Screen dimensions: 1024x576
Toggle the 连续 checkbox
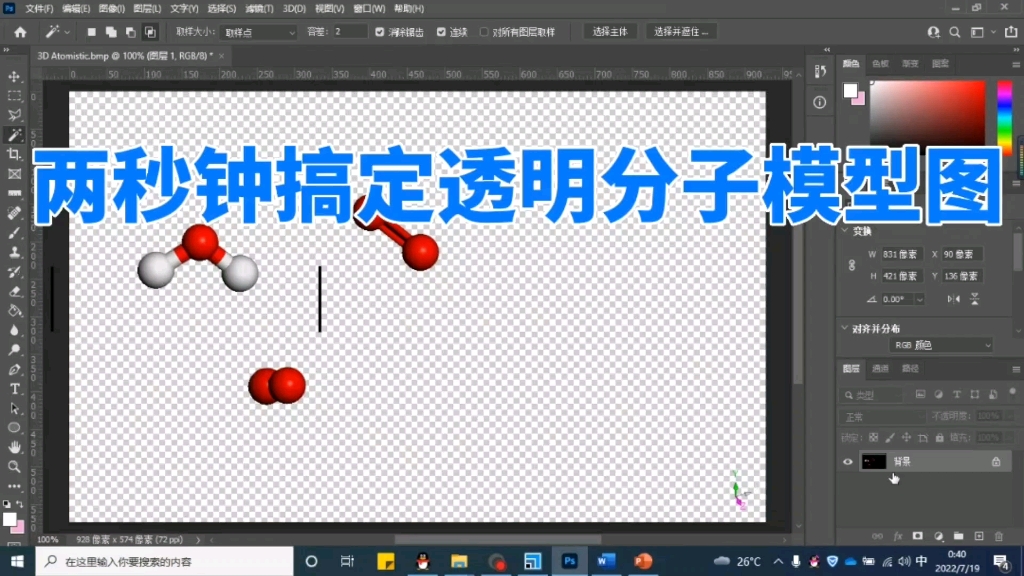(x=442, y=31)
